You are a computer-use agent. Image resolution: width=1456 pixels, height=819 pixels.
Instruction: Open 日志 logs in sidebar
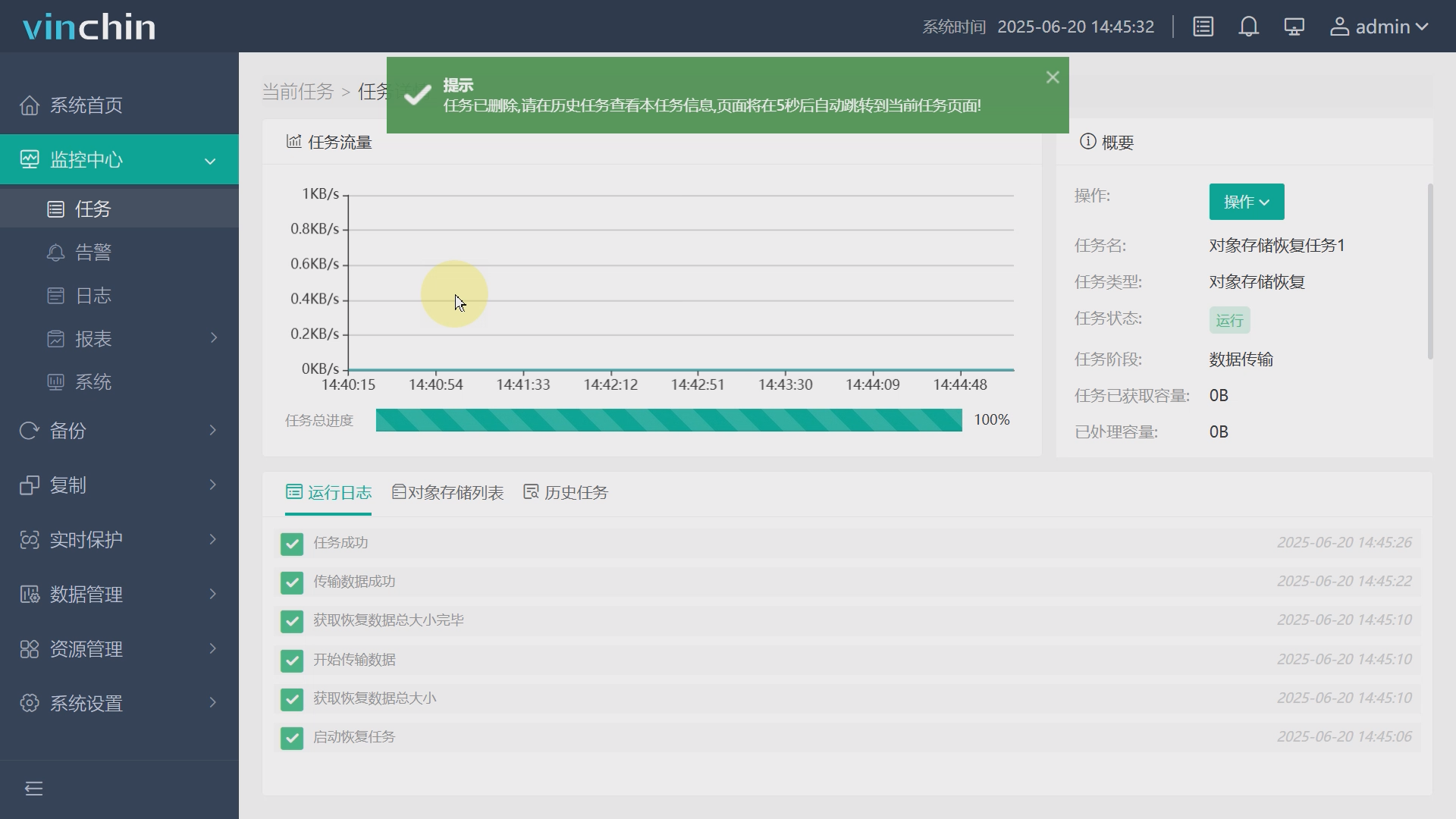pos(93,296)
